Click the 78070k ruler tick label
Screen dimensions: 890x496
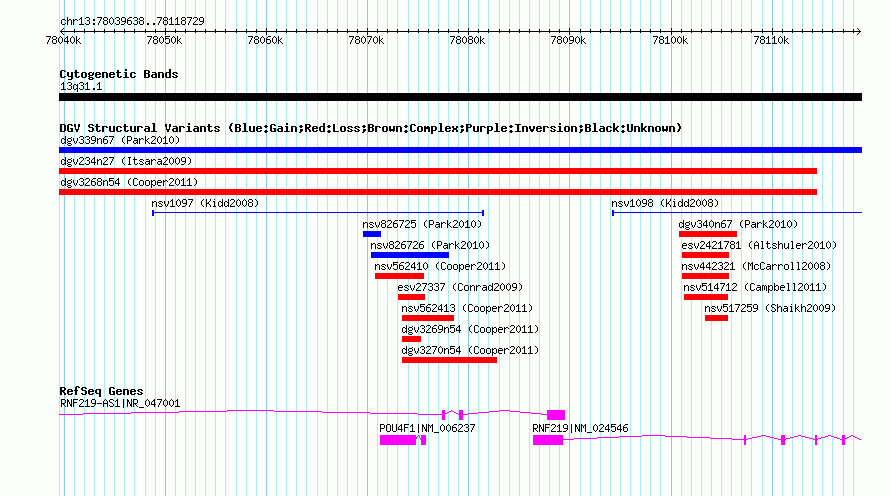pyautogui.click(x=366, y=40)
